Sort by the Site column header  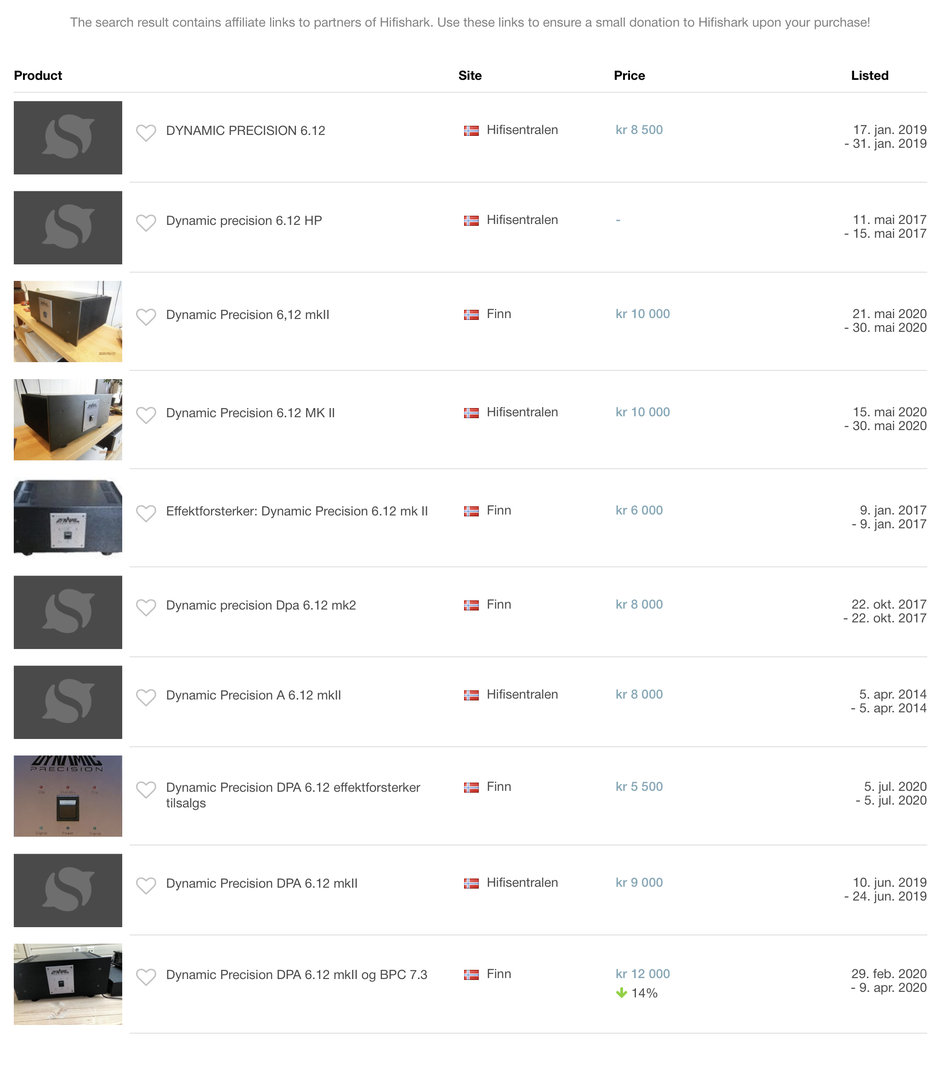pyautogui.click(x=470, y=76)
